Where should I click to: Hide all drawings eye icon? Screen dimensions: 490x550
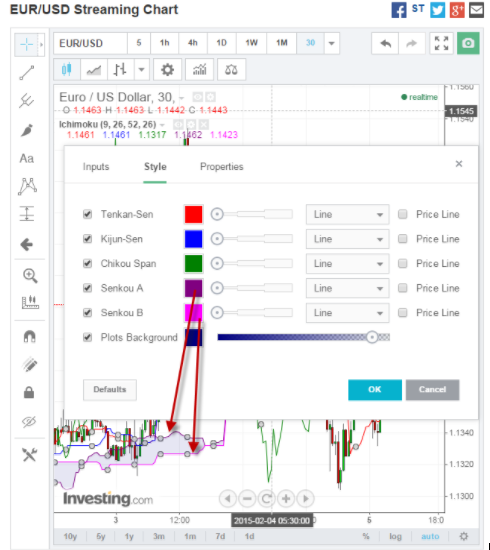[29, 421]
